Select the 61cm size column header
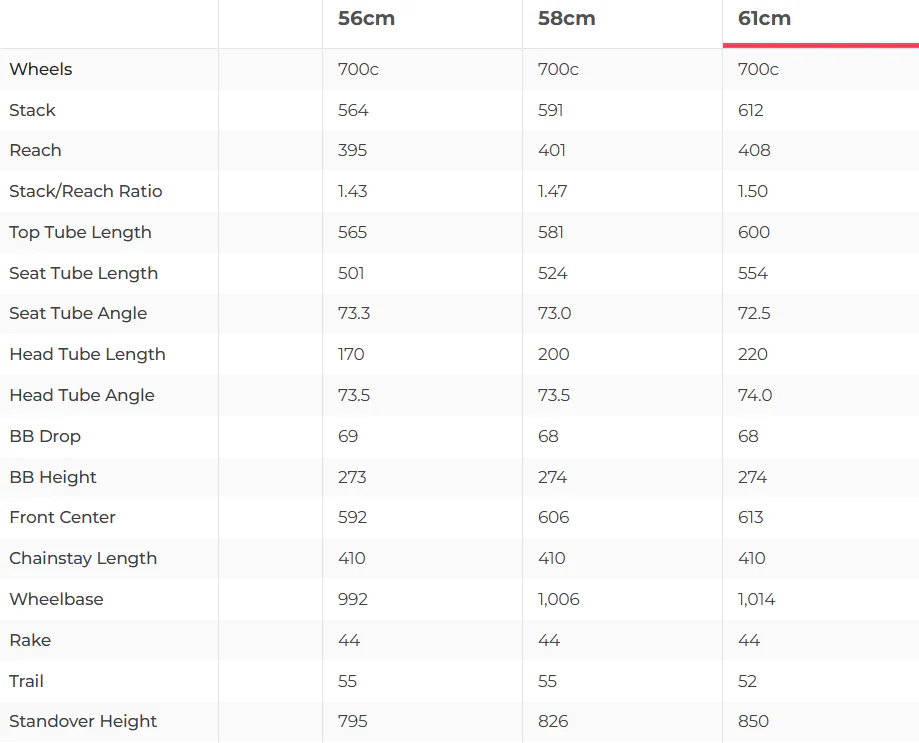The height and width of the screenshot is (743, 919). pos(764,18)
